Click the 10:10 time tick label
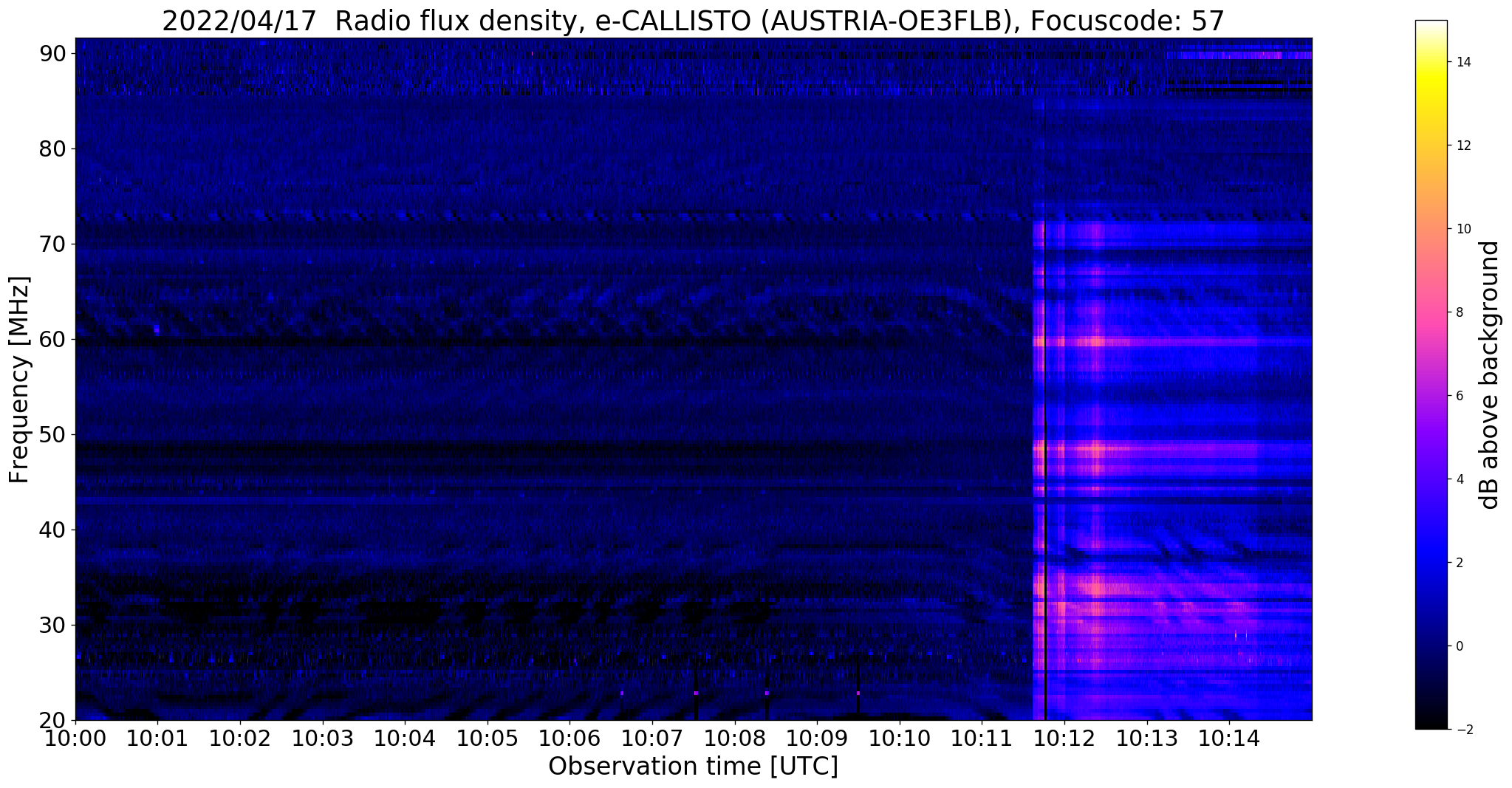The width and height of the screenshot is (1512, 788). [x=900, y=739]
